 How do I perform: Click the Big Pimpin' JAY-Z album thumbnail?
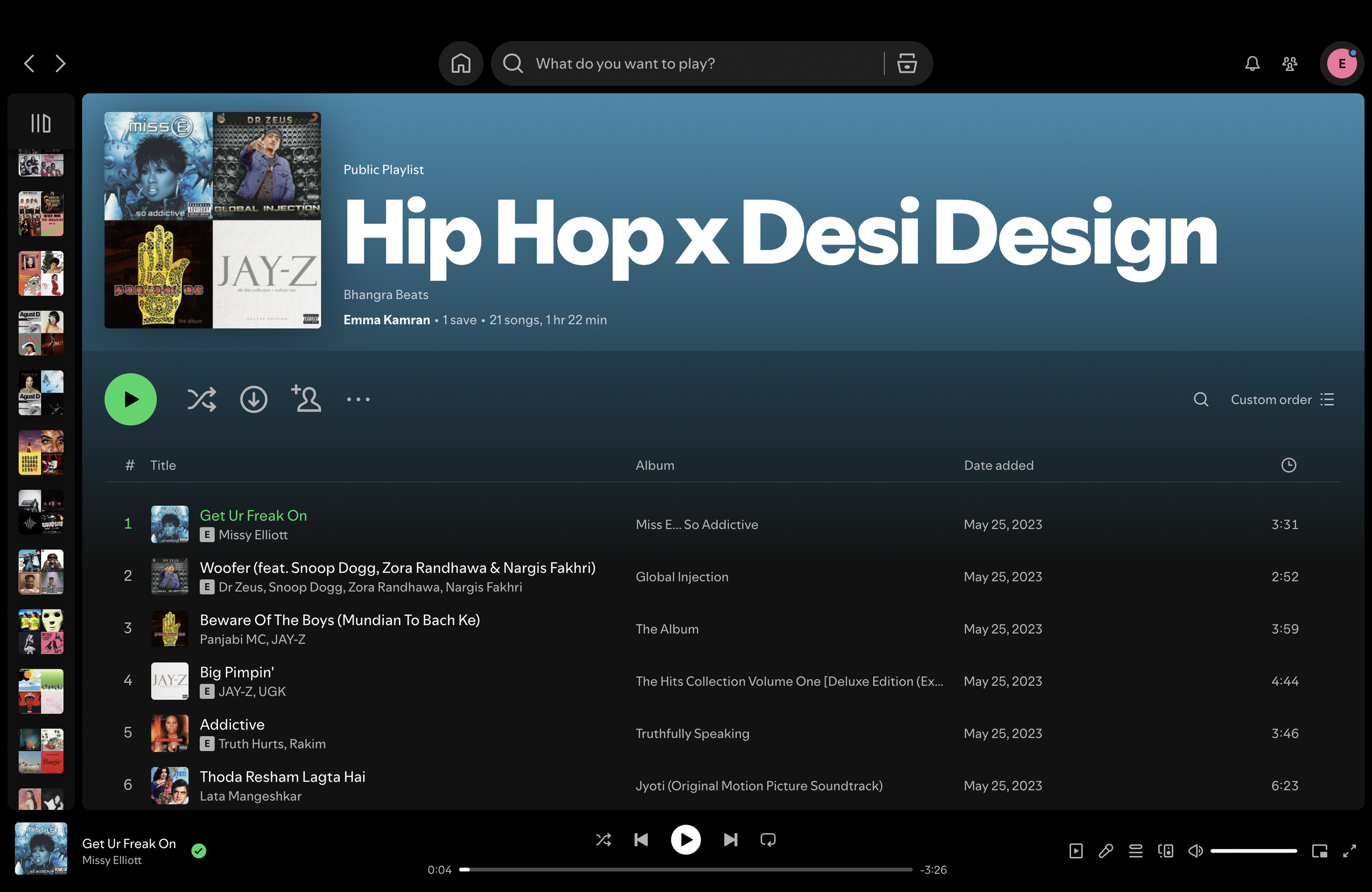click(170, 681)
